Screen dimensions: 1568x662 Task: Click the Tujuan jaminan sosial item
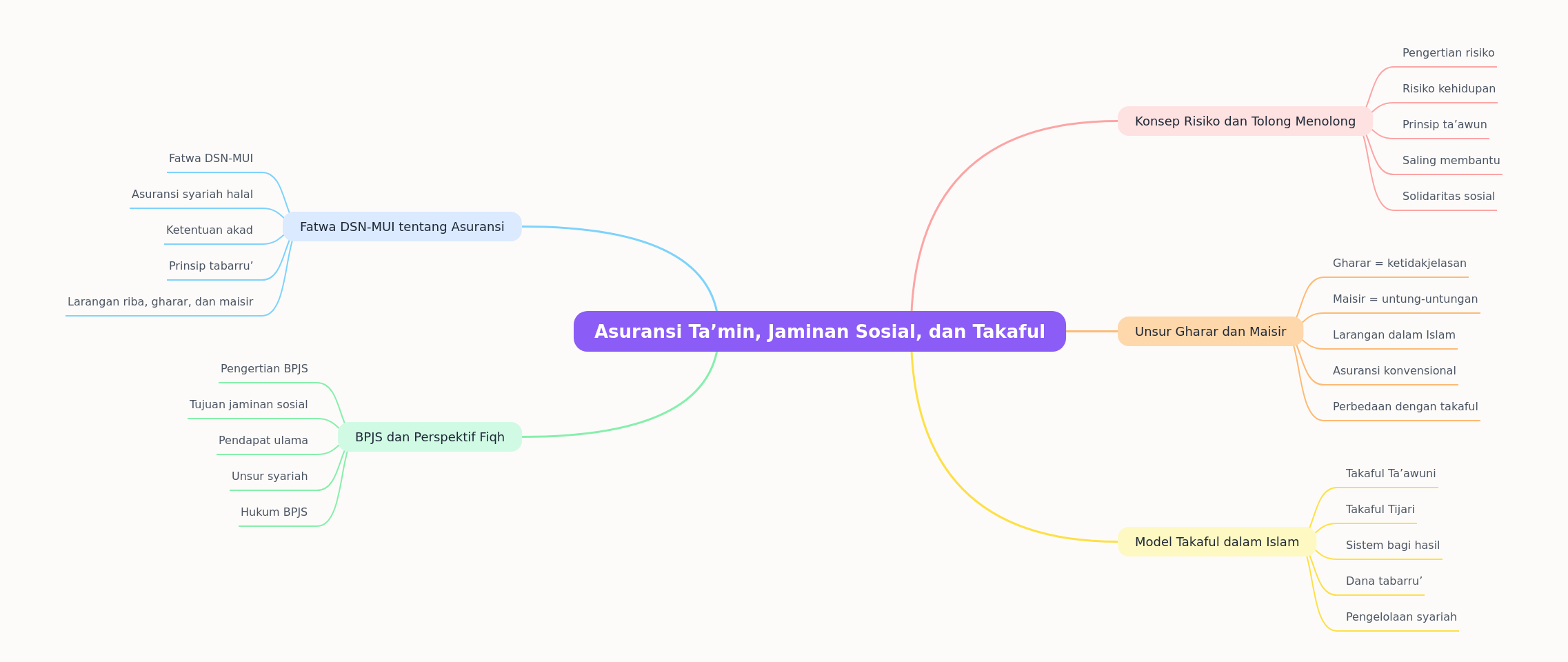[x=249, y=405]
